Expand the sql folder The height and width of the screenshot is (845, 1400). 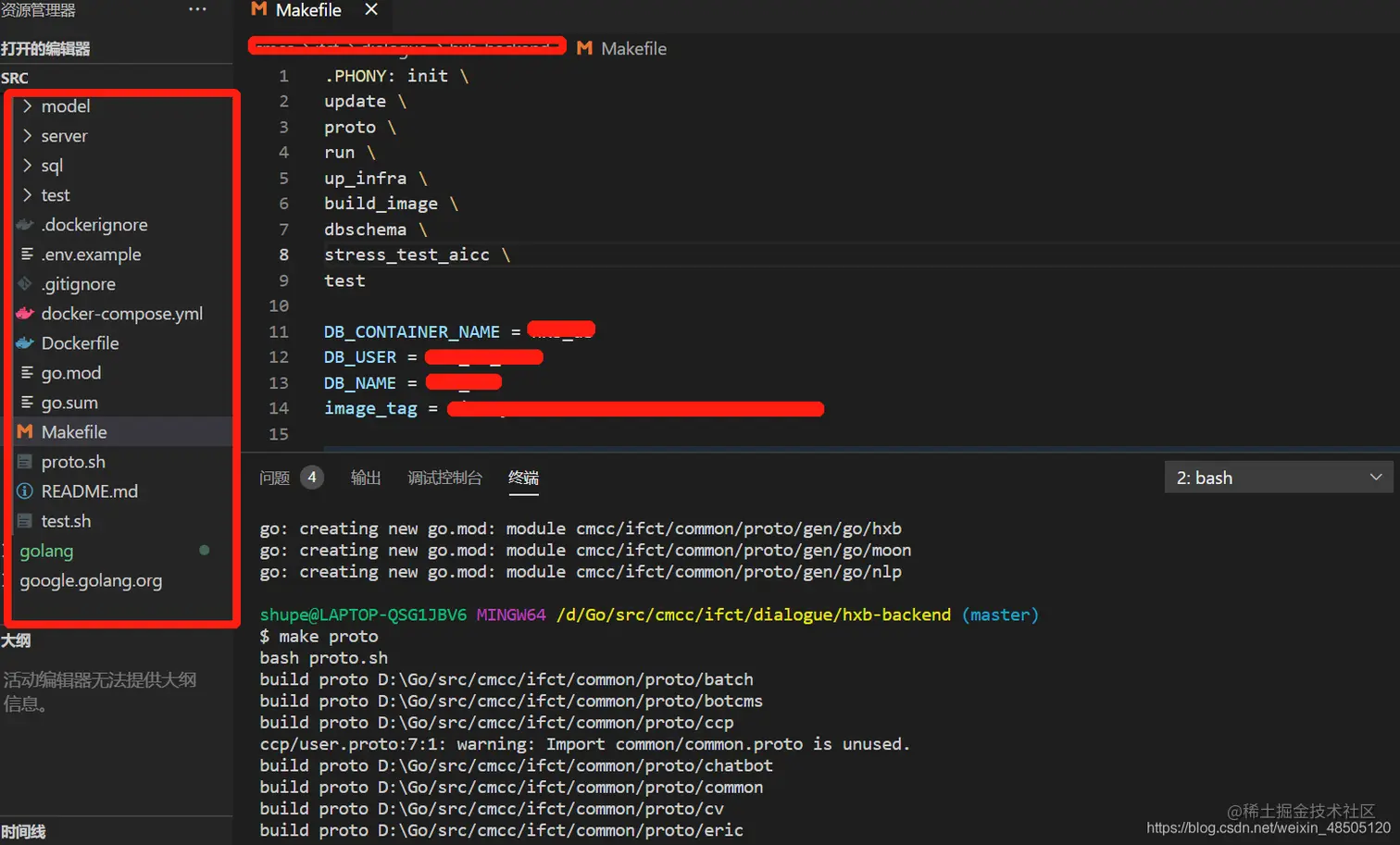coord(52,166)
